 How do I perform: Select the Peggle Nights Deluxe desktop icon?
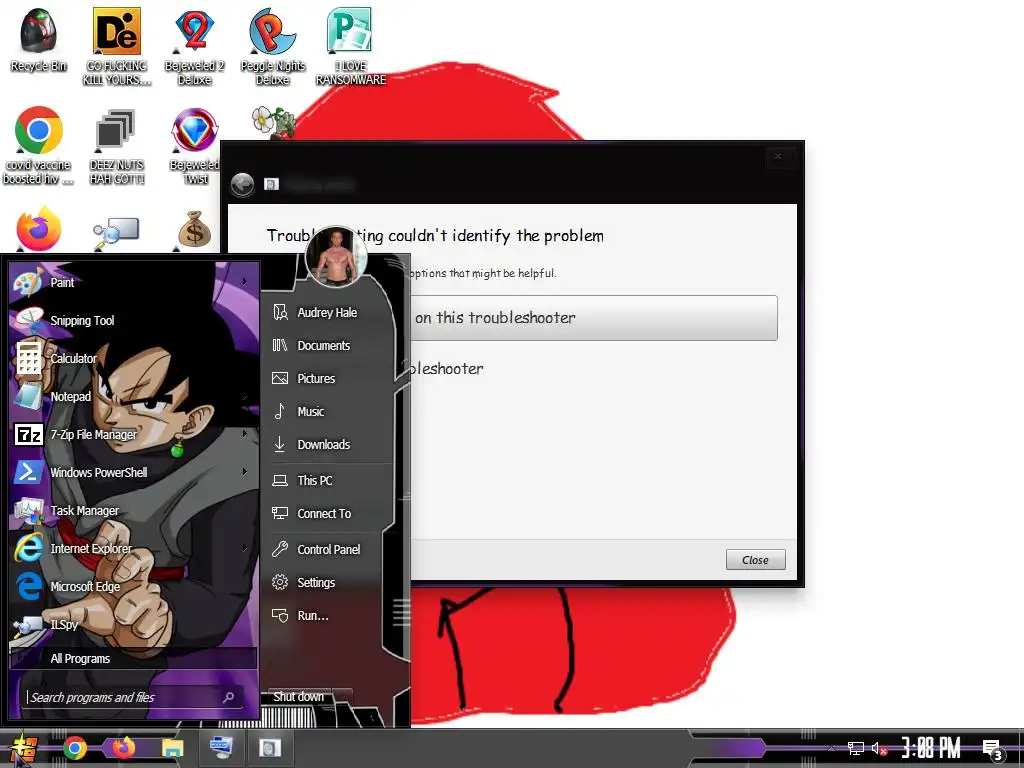click(x=272, y=46)
